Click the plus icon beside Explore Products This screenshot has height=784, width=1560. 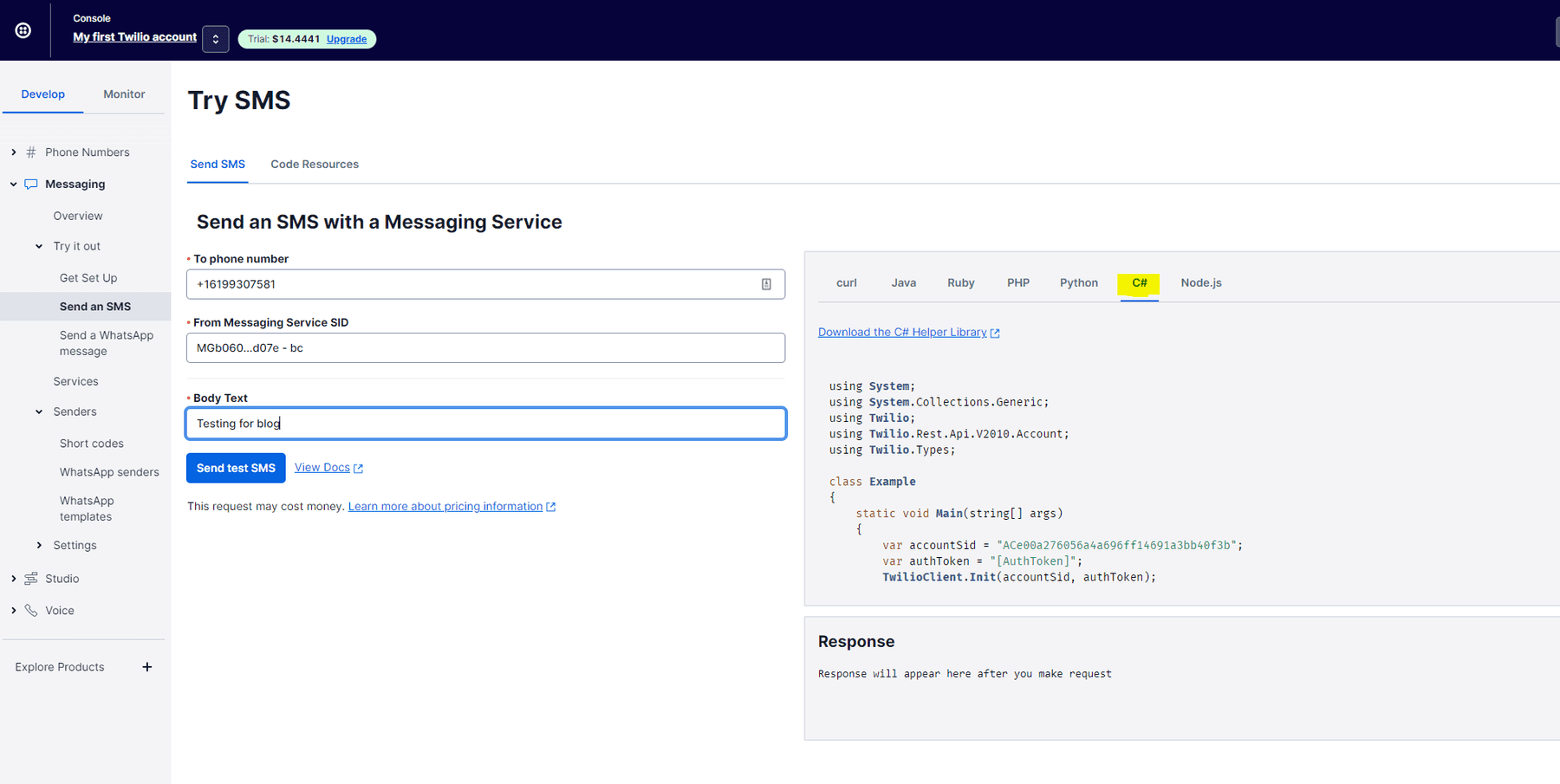pyautogui.click(x=147, y=667)
